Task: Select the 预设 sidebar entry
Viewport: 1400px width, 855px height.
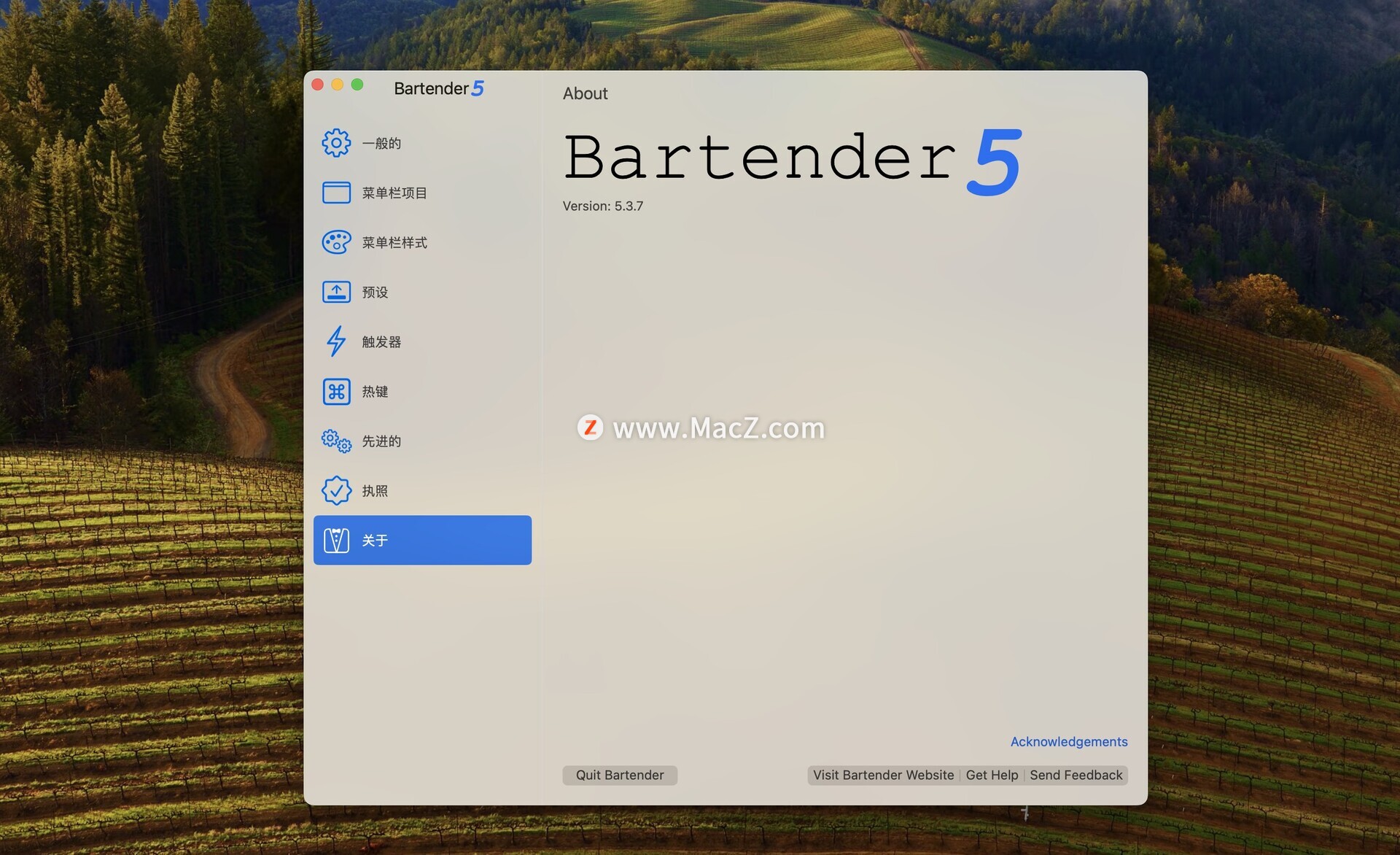Action: [422, 292]
